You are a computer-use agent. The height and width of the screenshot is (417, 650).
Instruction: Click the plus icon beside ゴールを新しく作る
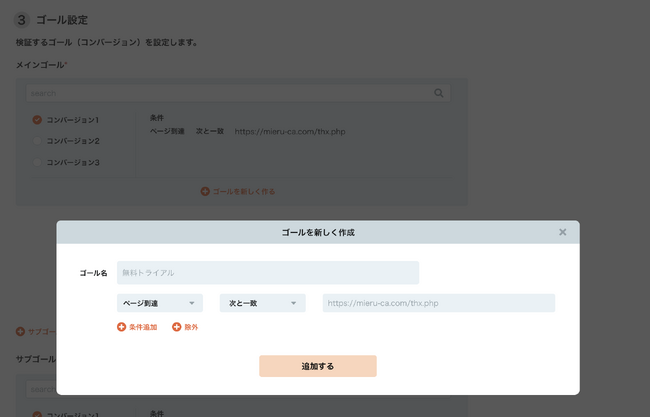pyautogui.click(x=205, y=192)
